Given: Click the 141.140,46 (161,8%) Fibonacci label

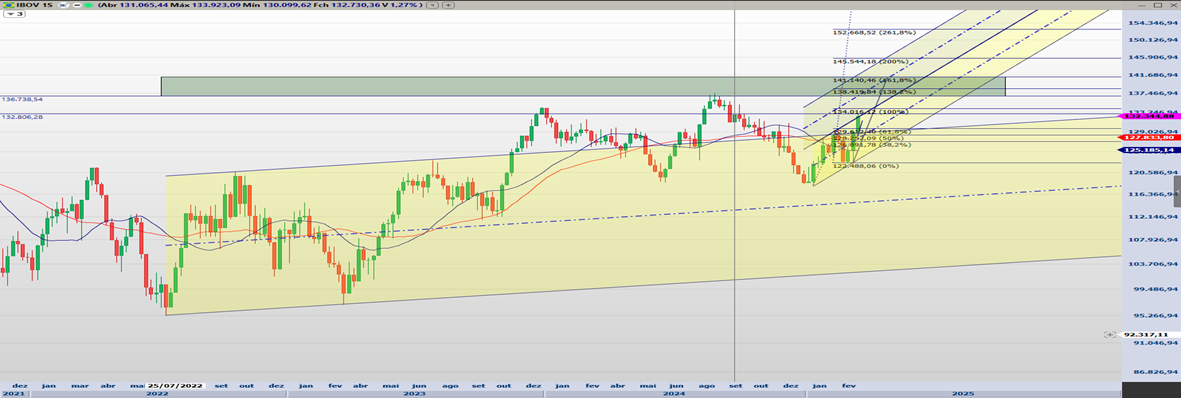Looking at the screenshot, I should tap(874, 79).
